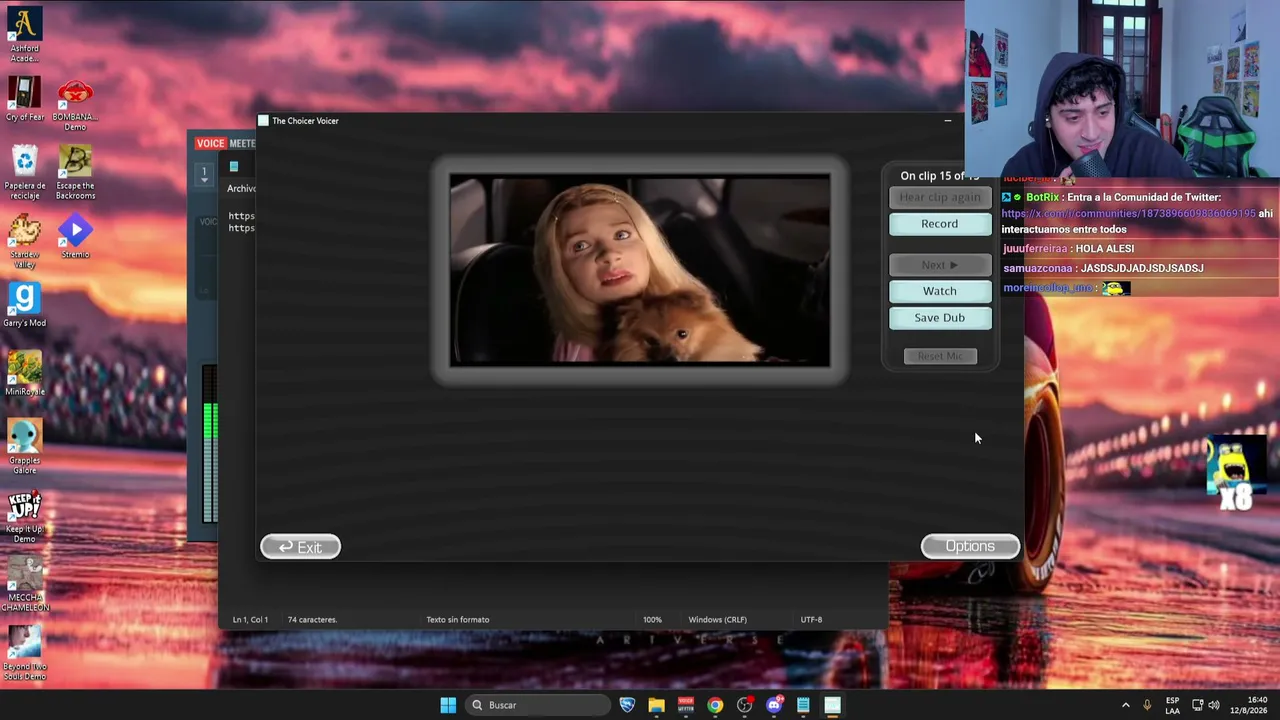Open the Ashford Academy desktop shortcut
Screen dimensions: 1280x720
[x=24, y=34]
